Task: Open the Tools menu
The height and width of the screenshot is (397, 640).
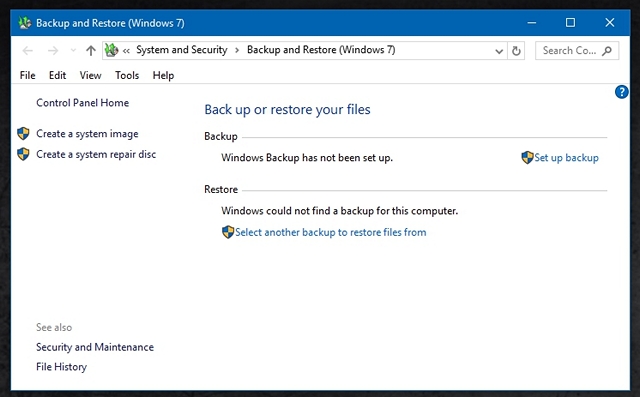Action: [127, 75]
